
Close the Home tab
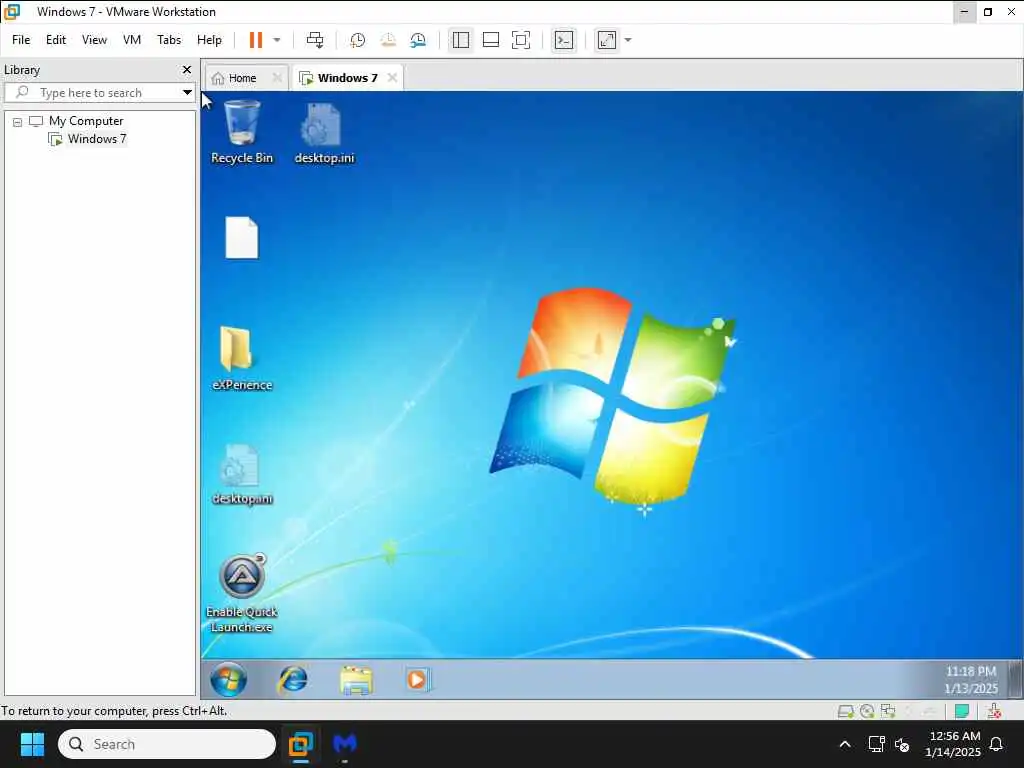click(x=277, y=78)
